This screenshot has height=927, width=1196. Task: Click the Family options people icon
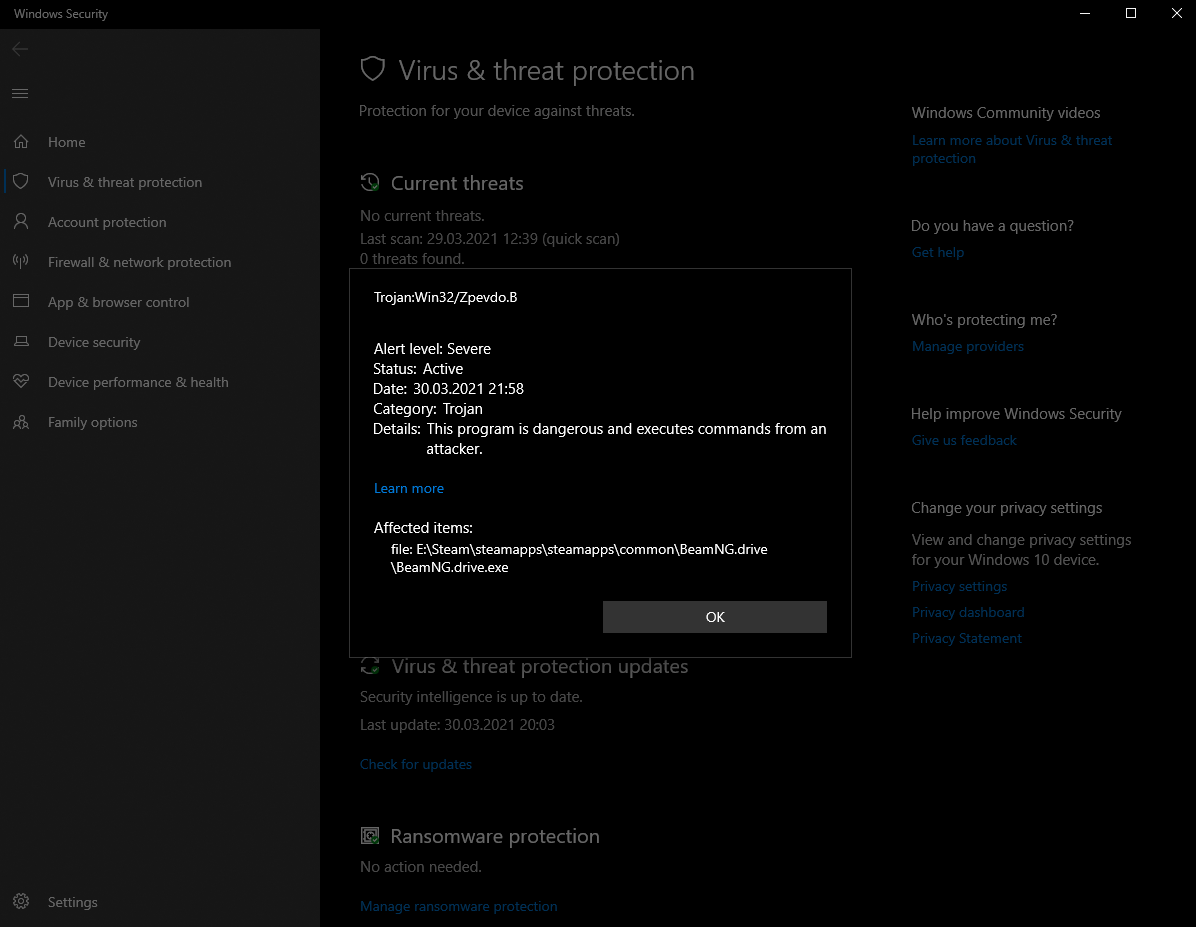[21, 422]
